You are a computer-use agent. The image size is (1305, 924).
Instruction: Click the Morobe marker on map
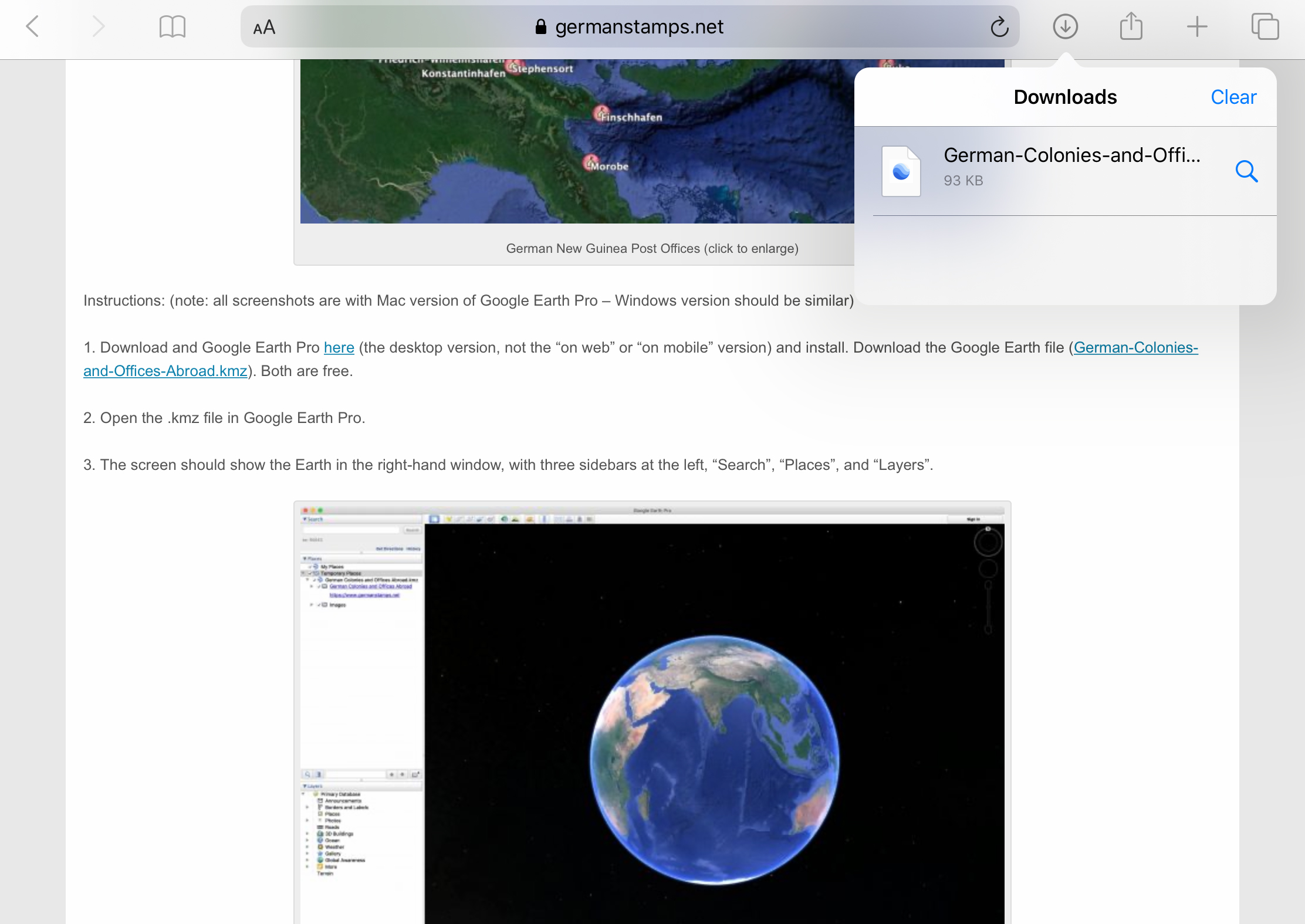590,161
